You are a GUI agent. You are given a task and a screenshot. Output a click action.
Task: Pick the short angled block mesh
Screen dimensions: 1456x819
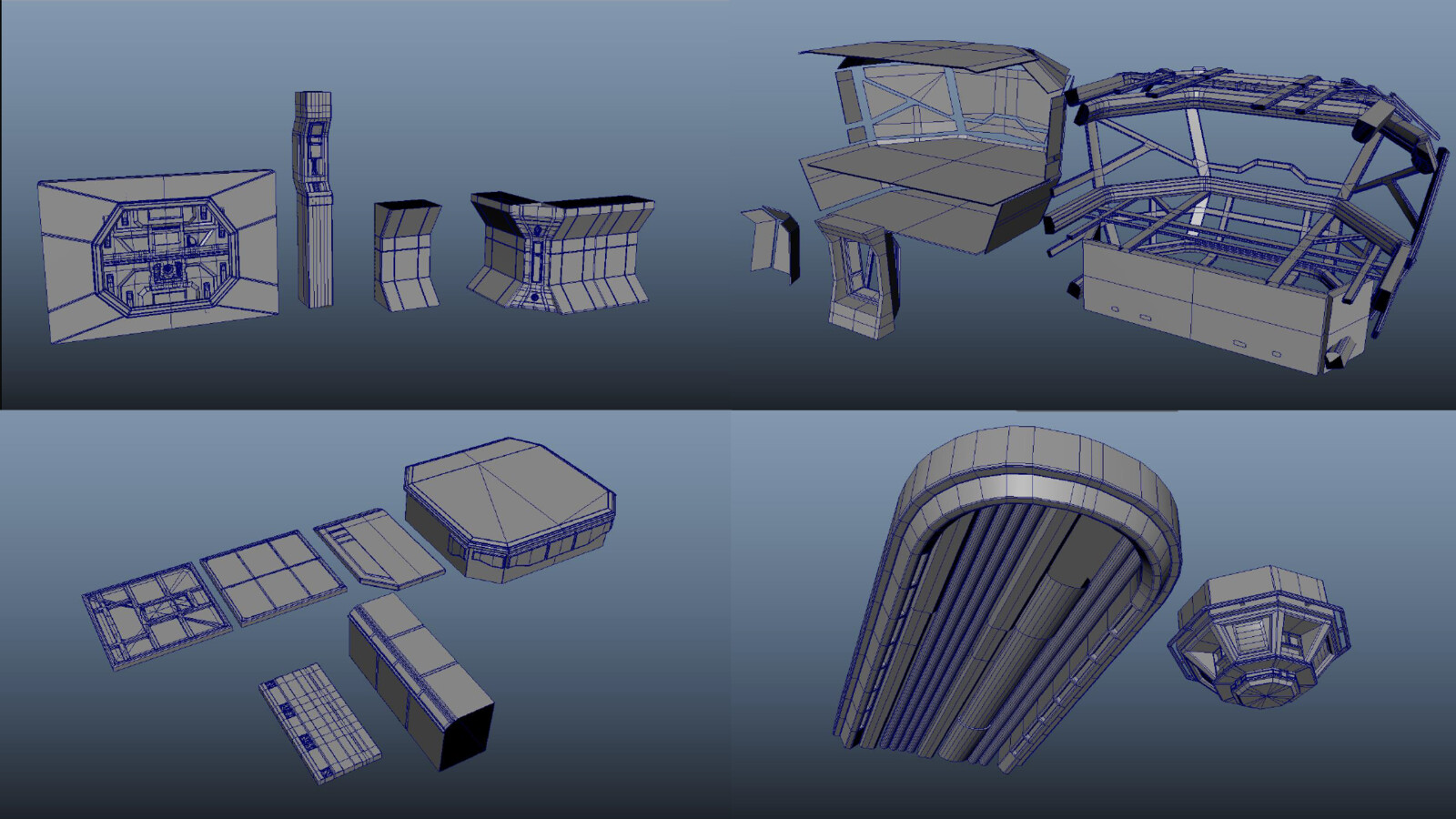tap(406, 255)
